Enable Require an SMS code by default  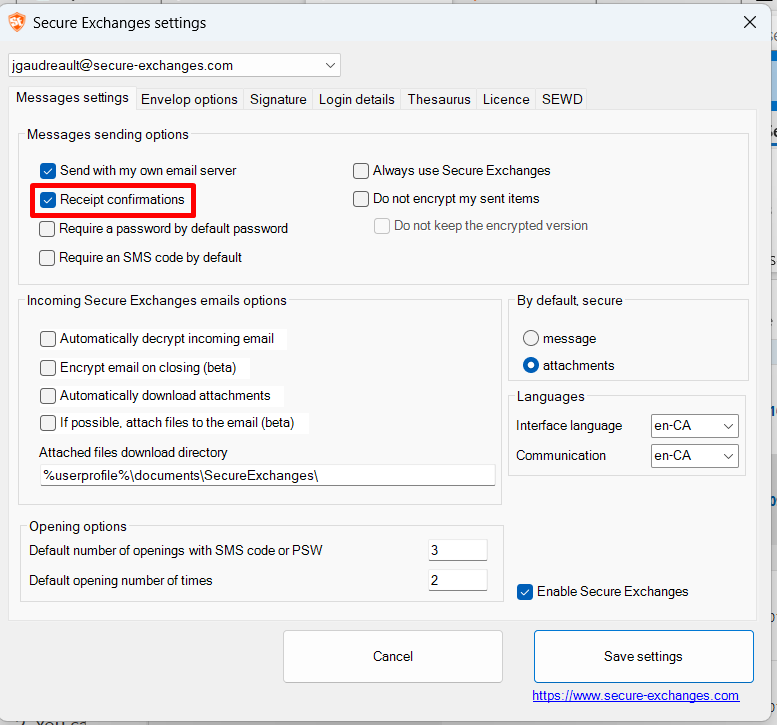pyautogui.click(x=47, y=258)
